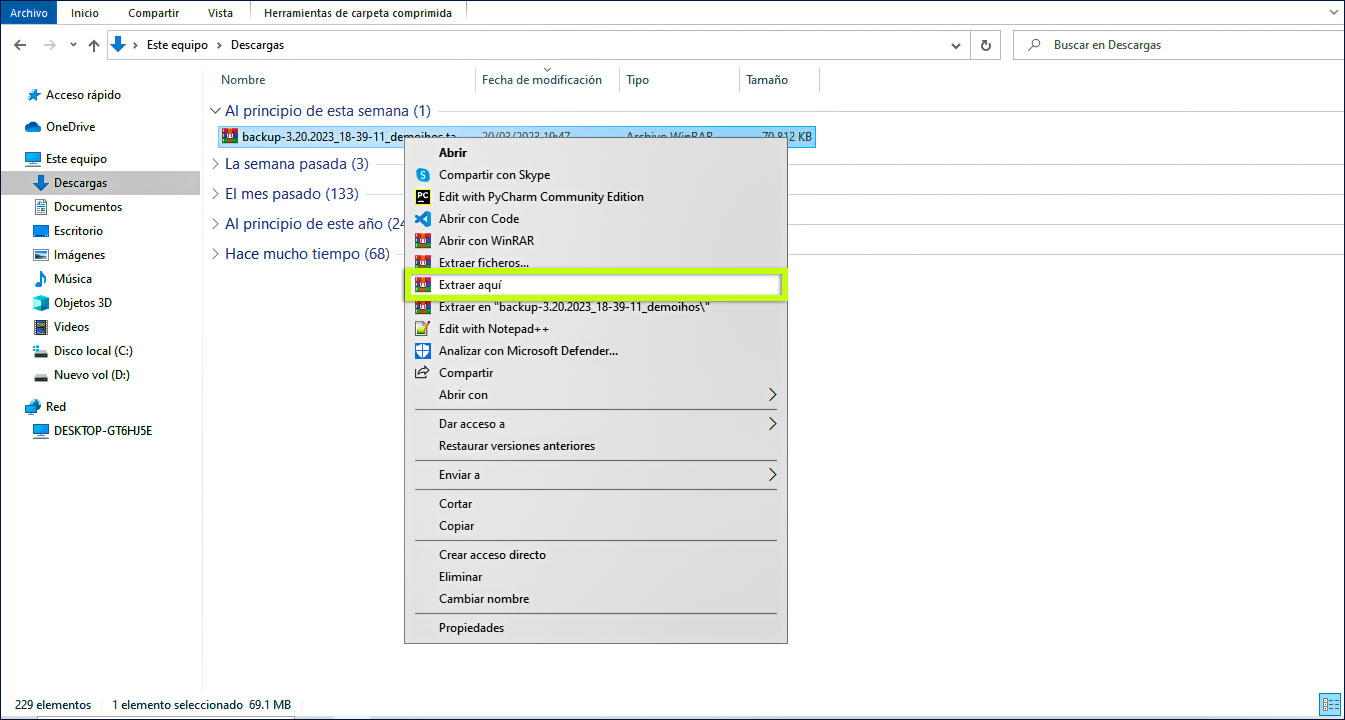Switch to the Vista ribbon tab
Screen dimensions: 1345x720
220,12
